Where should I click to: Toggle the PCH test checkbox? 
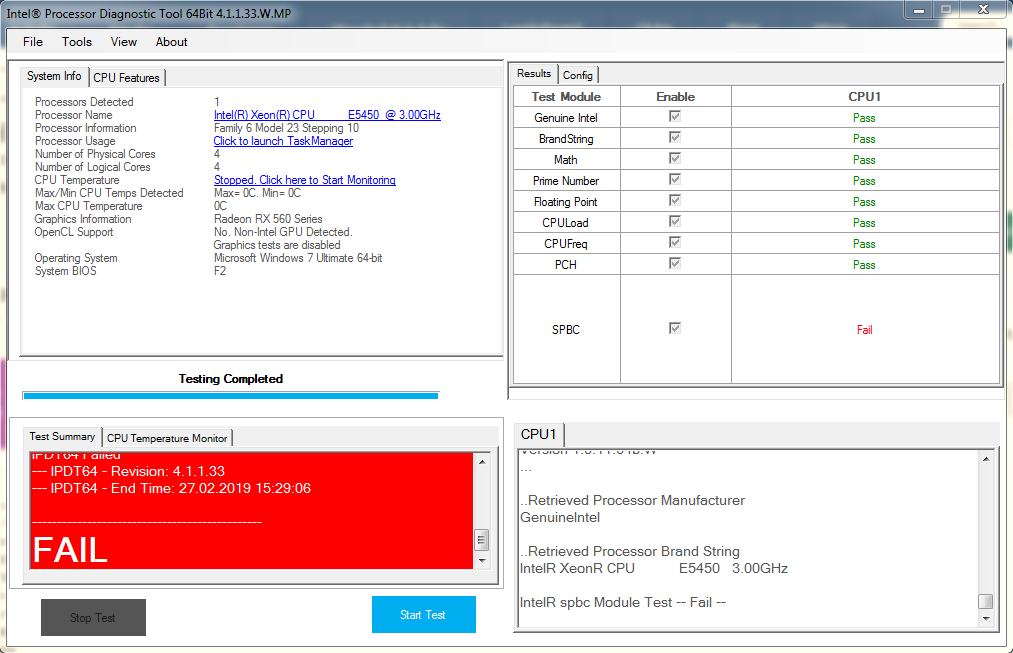tap(675, 263)
